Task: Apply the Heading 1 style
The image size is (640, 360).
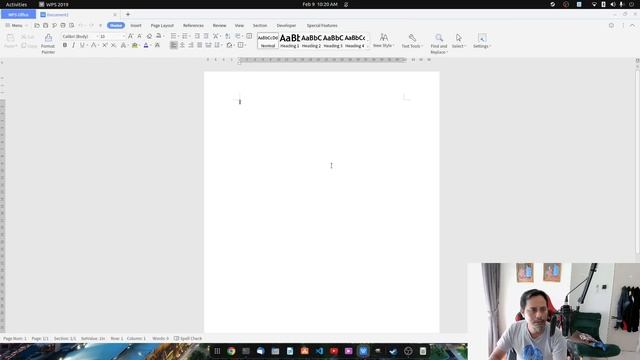Action: click(289, 41)
